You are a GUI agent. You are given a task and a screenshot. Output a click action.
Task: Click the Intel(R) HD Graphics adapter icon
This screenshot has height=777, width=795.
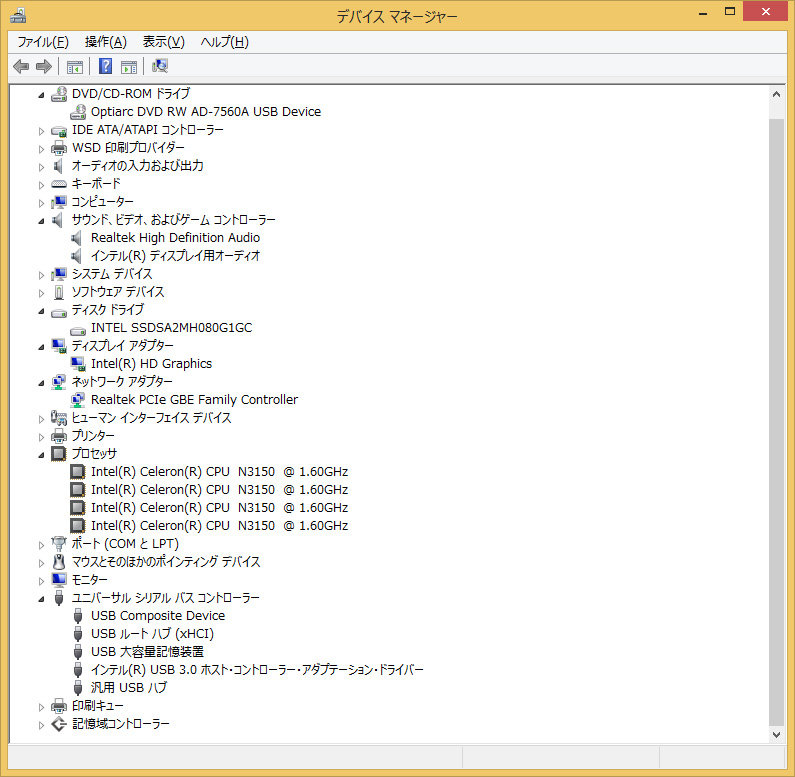[78, 364]
